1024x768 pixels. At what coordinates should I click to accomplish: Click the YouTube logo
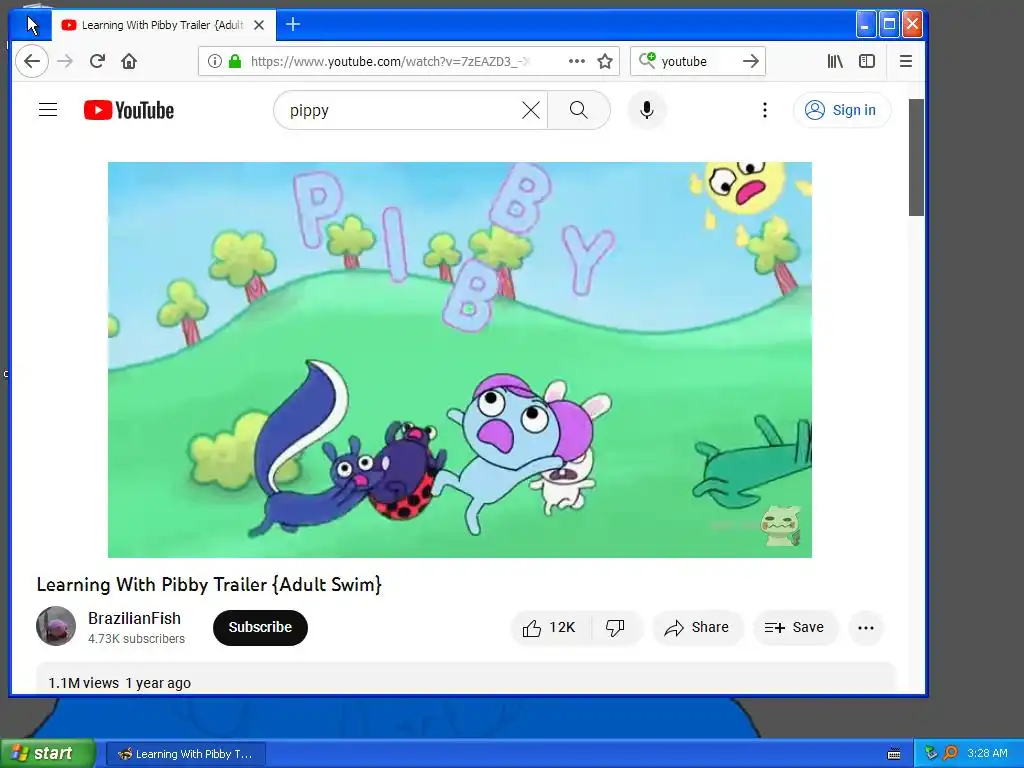click(x=129, y=110)
